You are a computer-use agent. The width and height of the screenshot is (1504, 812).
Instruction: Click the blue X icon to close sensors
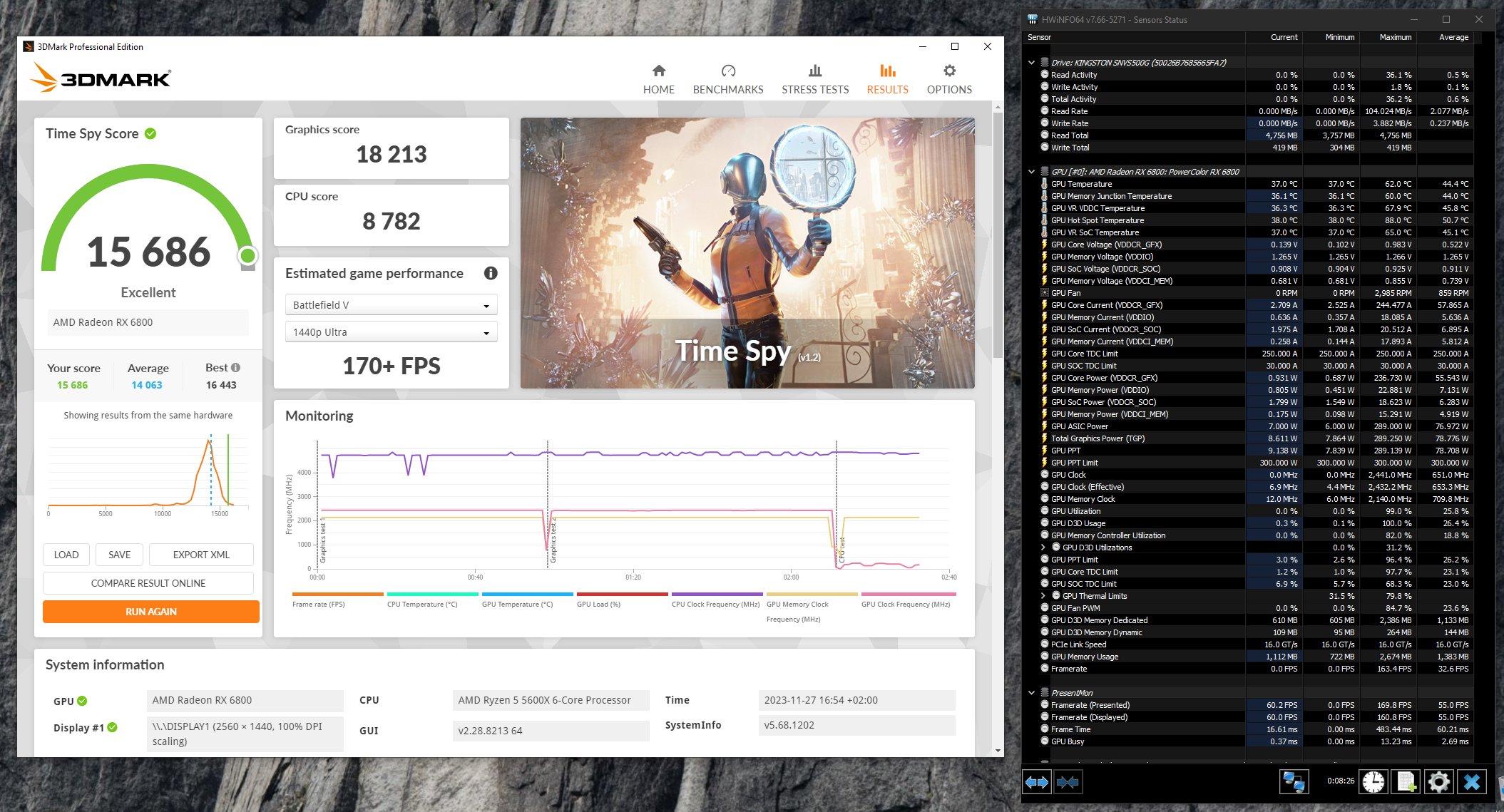click(1472, 782)
